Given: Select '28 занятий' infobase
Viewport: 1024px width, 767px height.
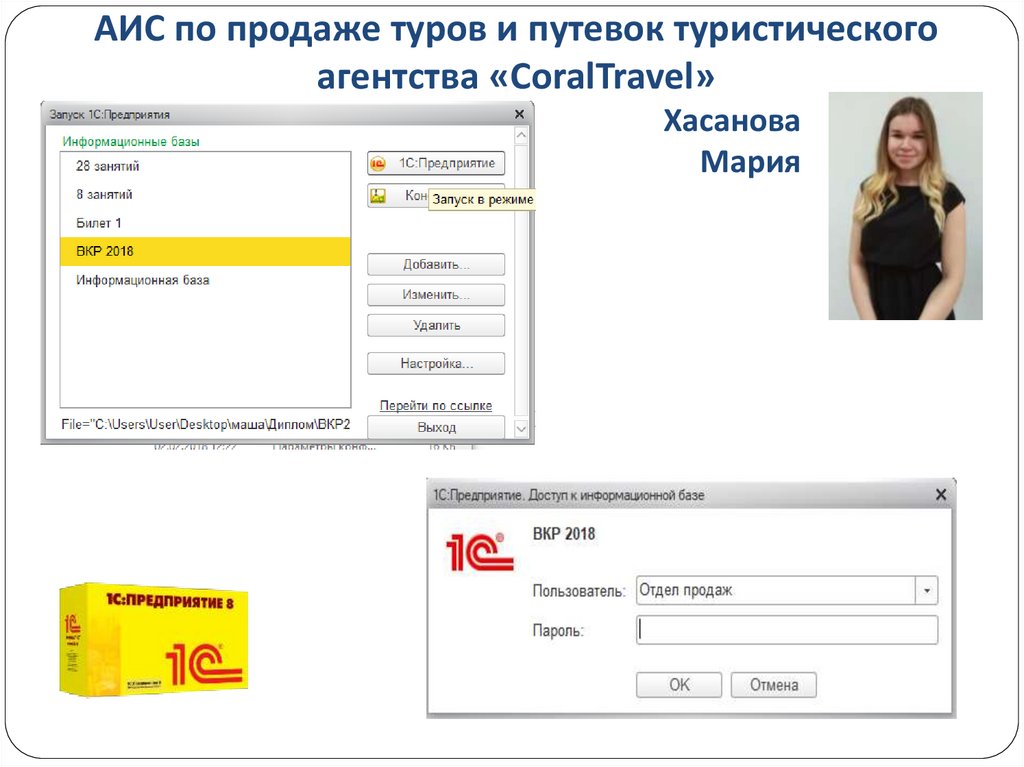Looking at the screenshot, I should coord(205,166).
